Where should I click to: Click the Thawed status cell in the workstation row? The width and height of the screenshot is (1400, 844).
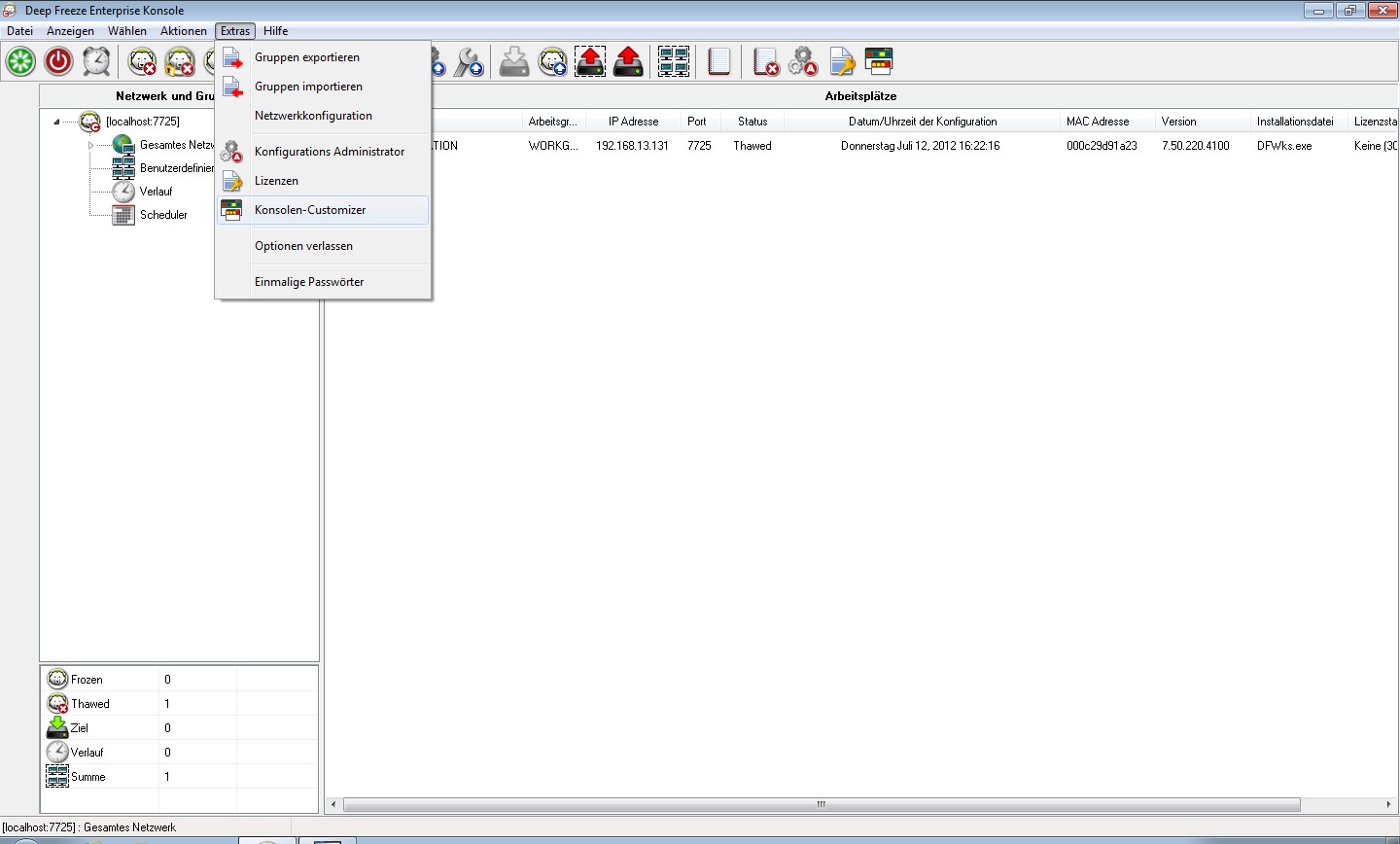click(x=752, y=146)
